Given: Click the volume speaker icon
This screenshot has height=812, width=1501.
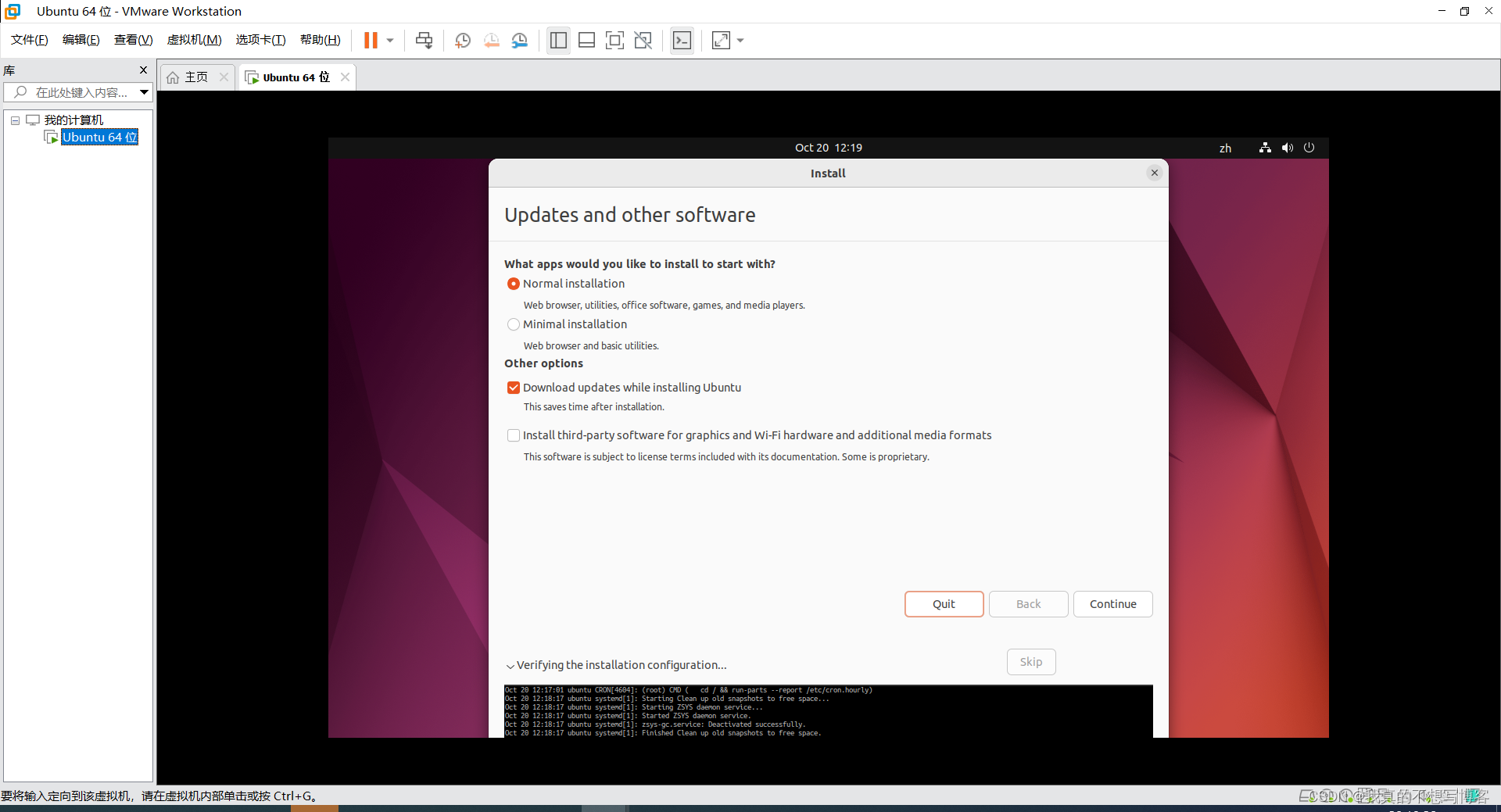Looking at the screenshot, I should (x=1287, y=148).
